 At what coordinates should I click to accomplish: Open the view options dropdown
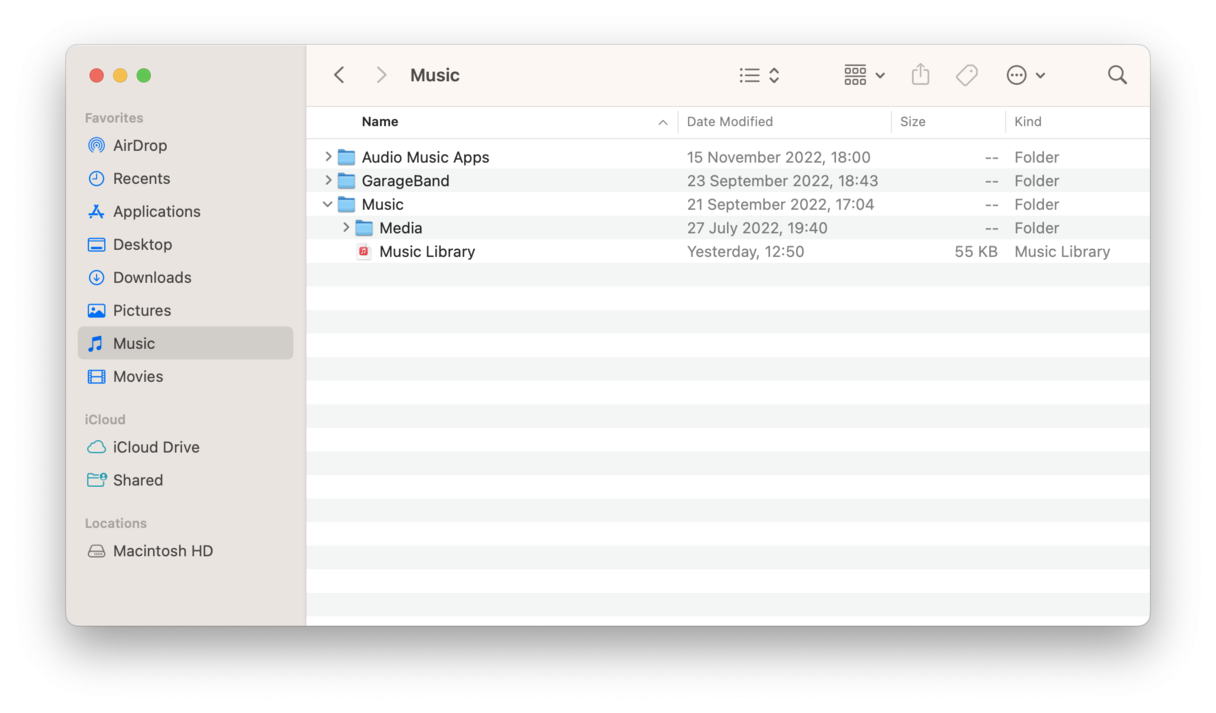click(x=758, y=74)
